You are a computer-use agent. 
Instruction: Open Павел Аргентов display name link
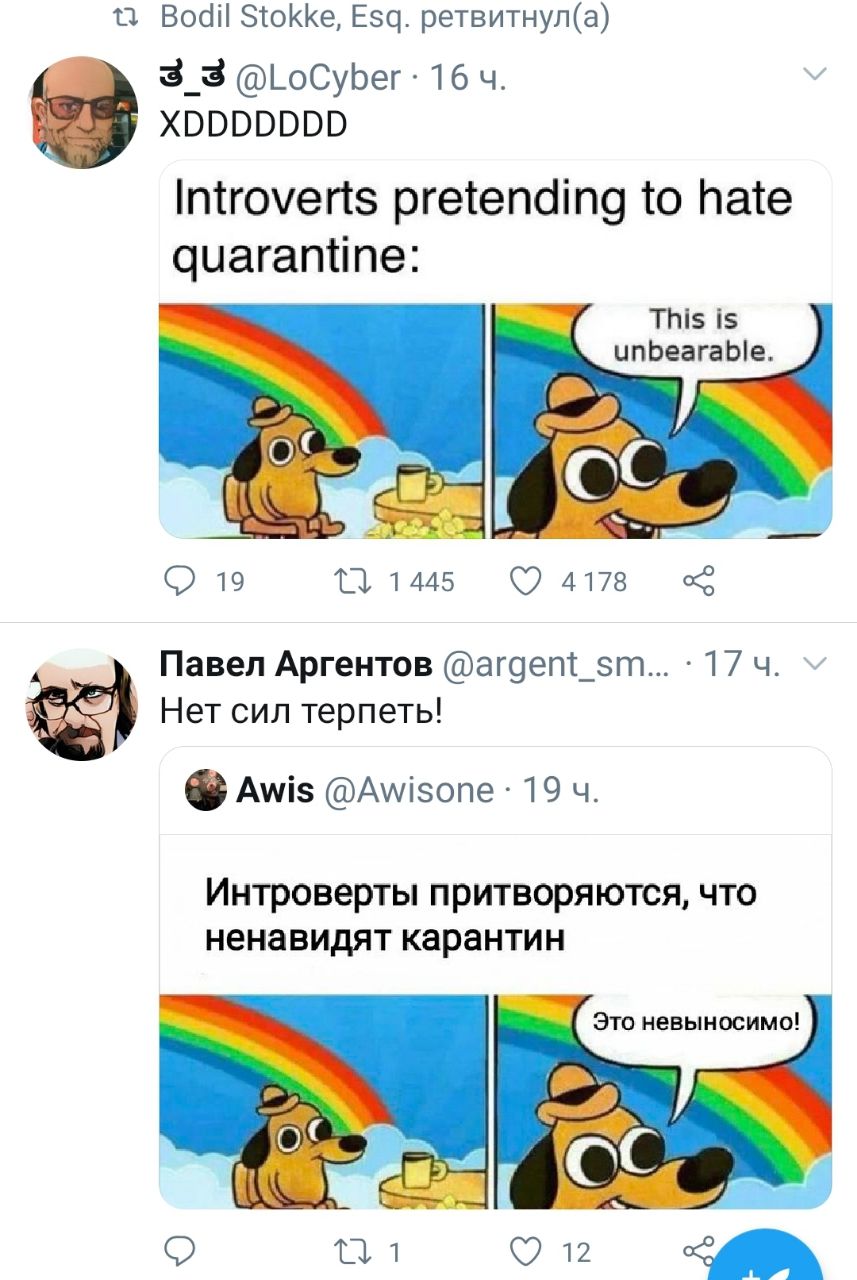296,664
